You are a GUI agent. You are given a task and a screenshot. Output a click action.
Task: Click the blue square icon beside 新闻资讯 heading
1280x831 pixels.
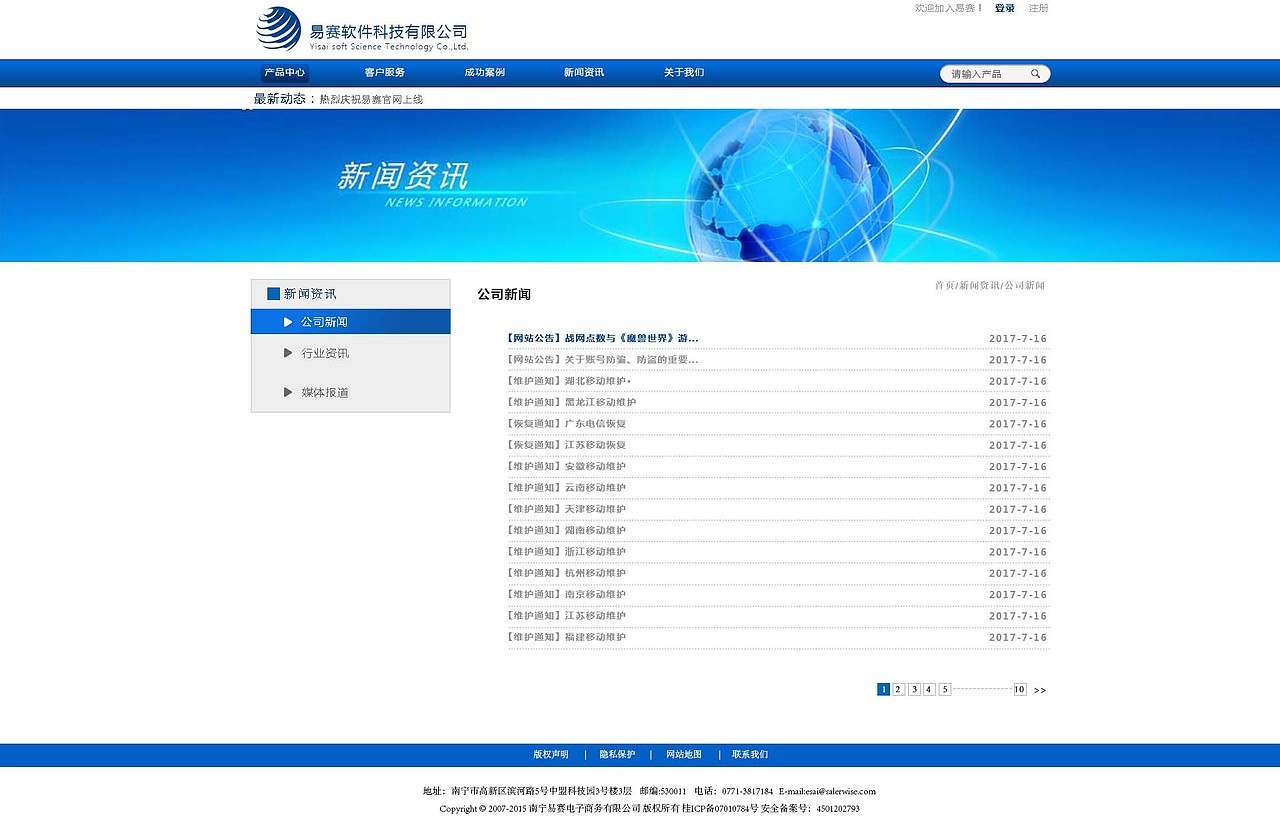coord(272,293)
